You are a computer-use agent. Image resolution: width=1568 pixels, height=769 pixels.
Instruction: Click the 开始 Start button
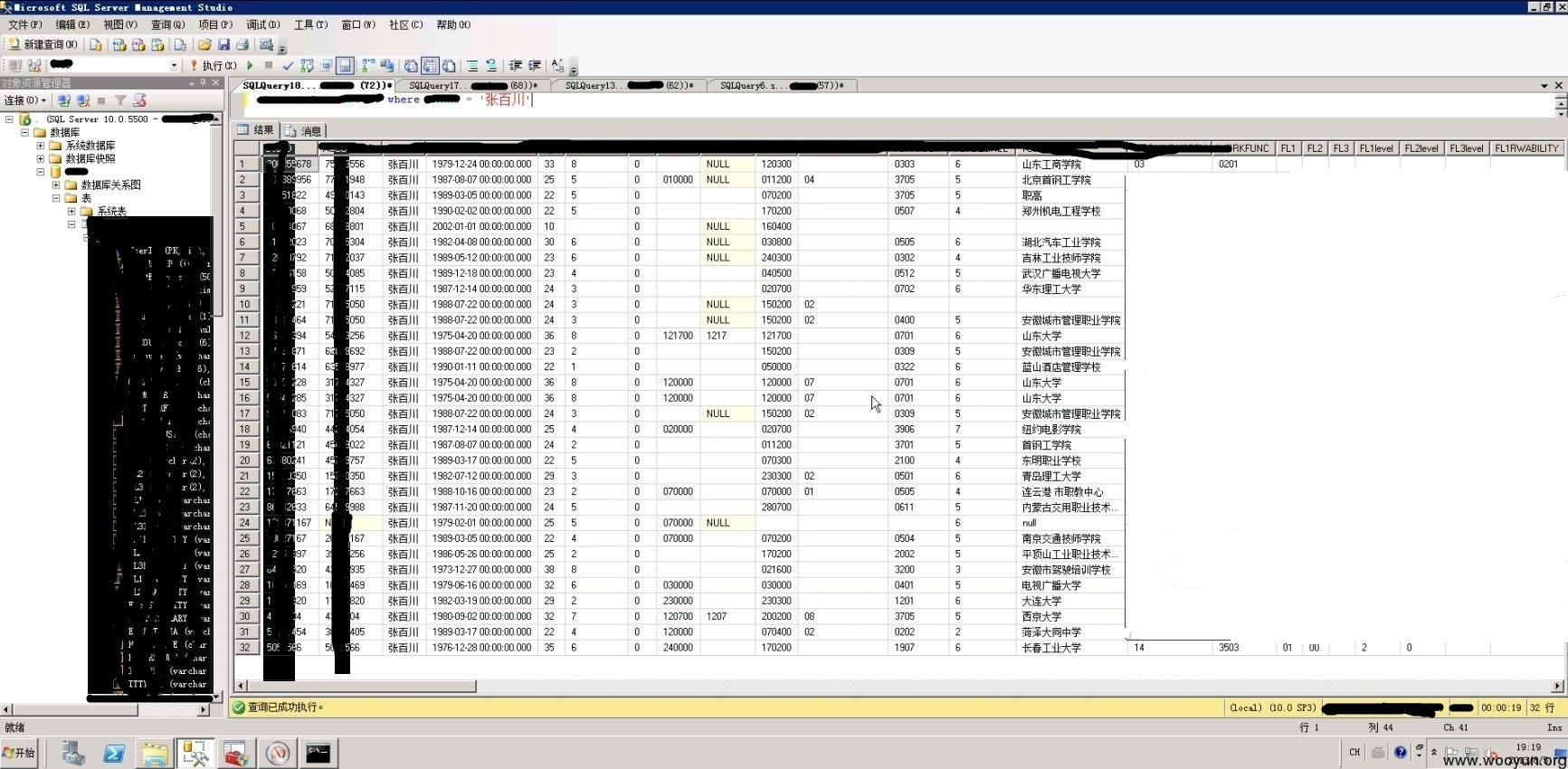tap(19, 753)
